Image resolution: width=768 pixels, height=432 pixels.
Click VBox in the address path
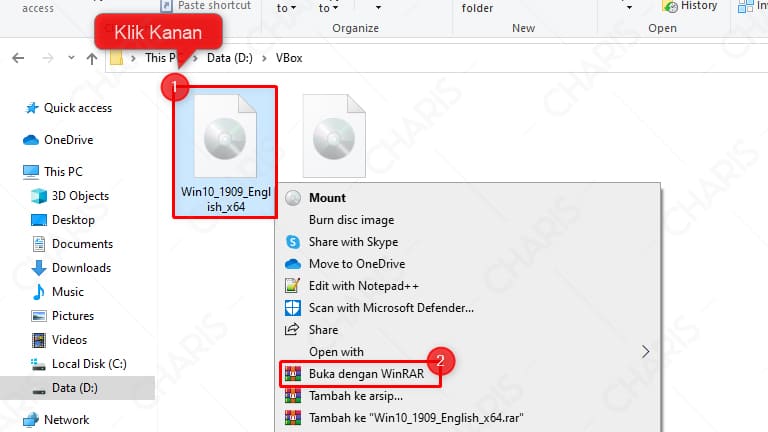289,58
